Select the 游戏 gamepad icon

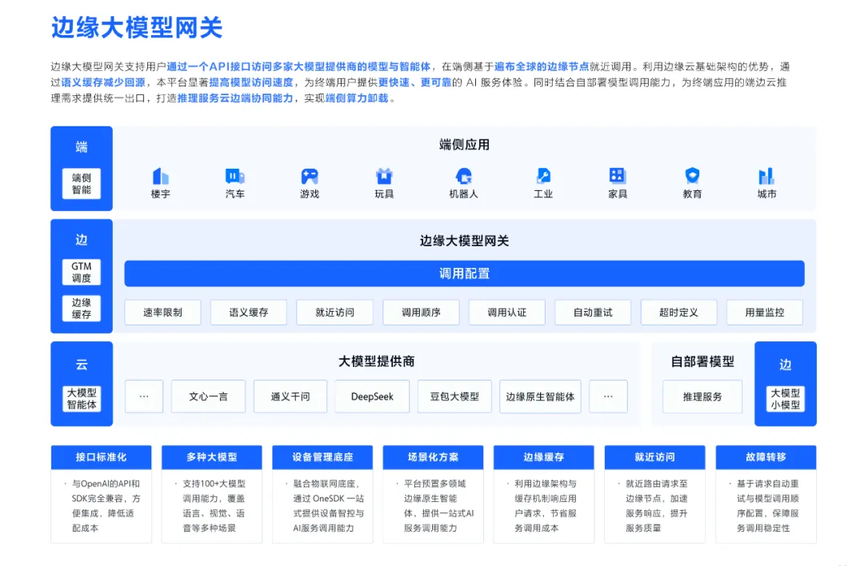coord(310,176)
